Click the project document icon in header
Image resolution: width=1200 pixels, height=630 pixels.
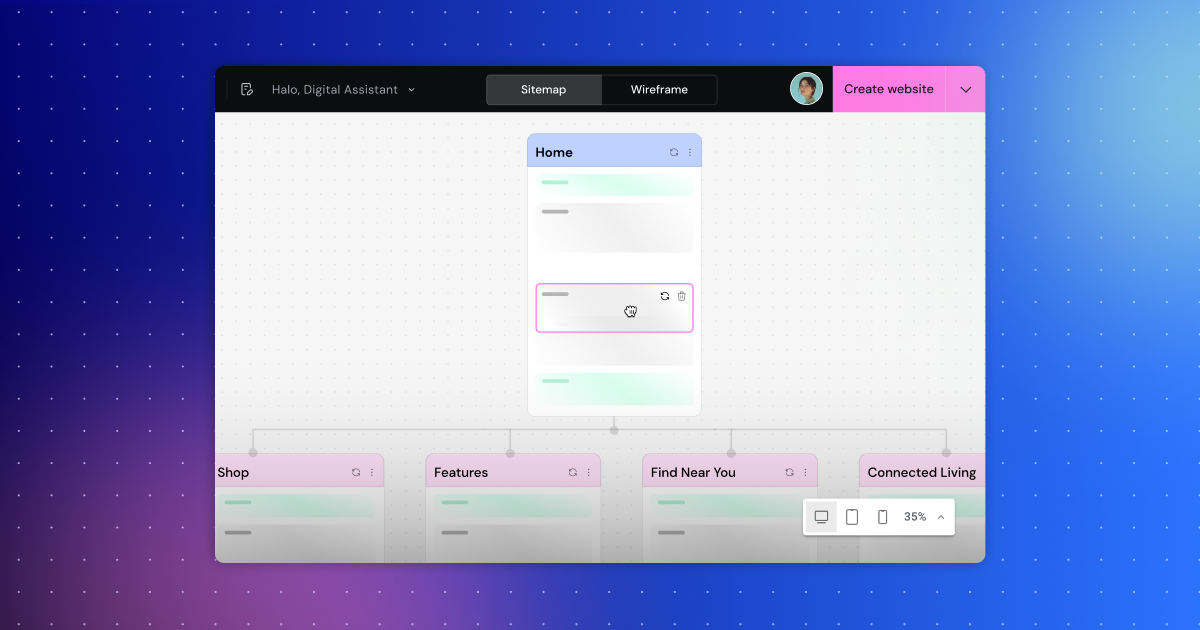[x=247, y=89]
